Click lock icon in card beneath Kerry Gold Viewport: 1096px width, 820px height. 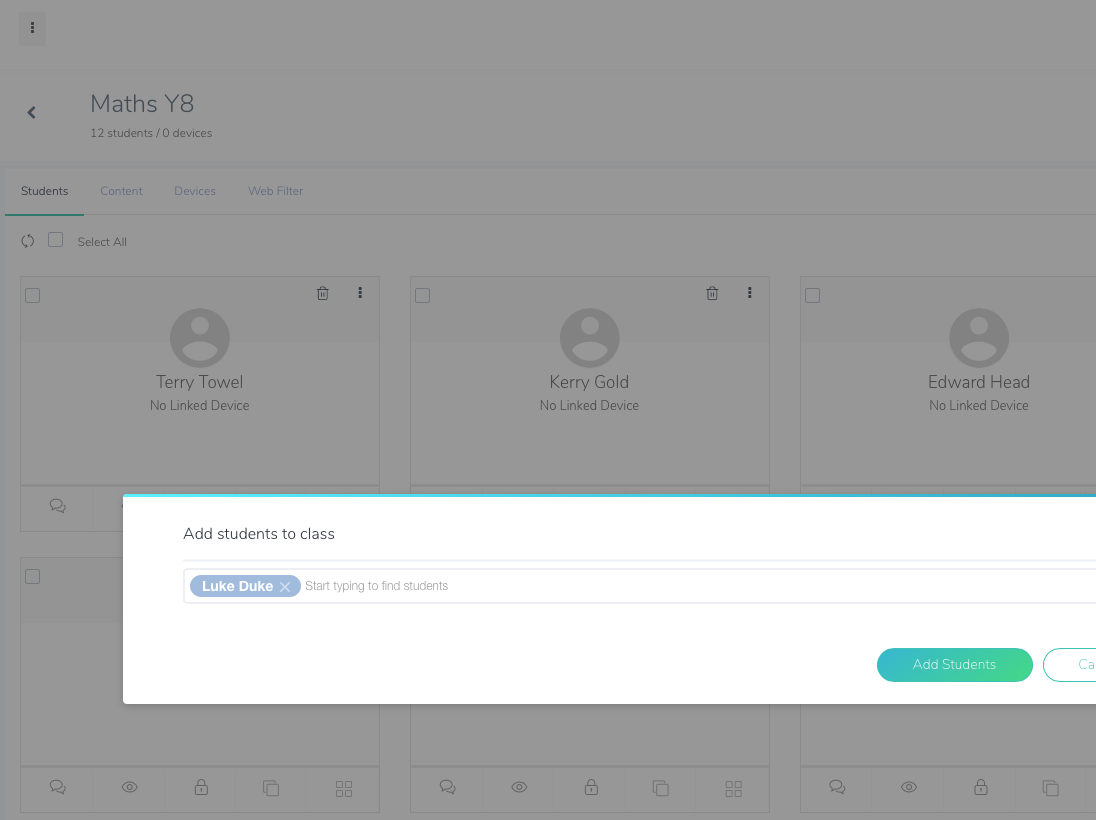[x=591, y=787]
